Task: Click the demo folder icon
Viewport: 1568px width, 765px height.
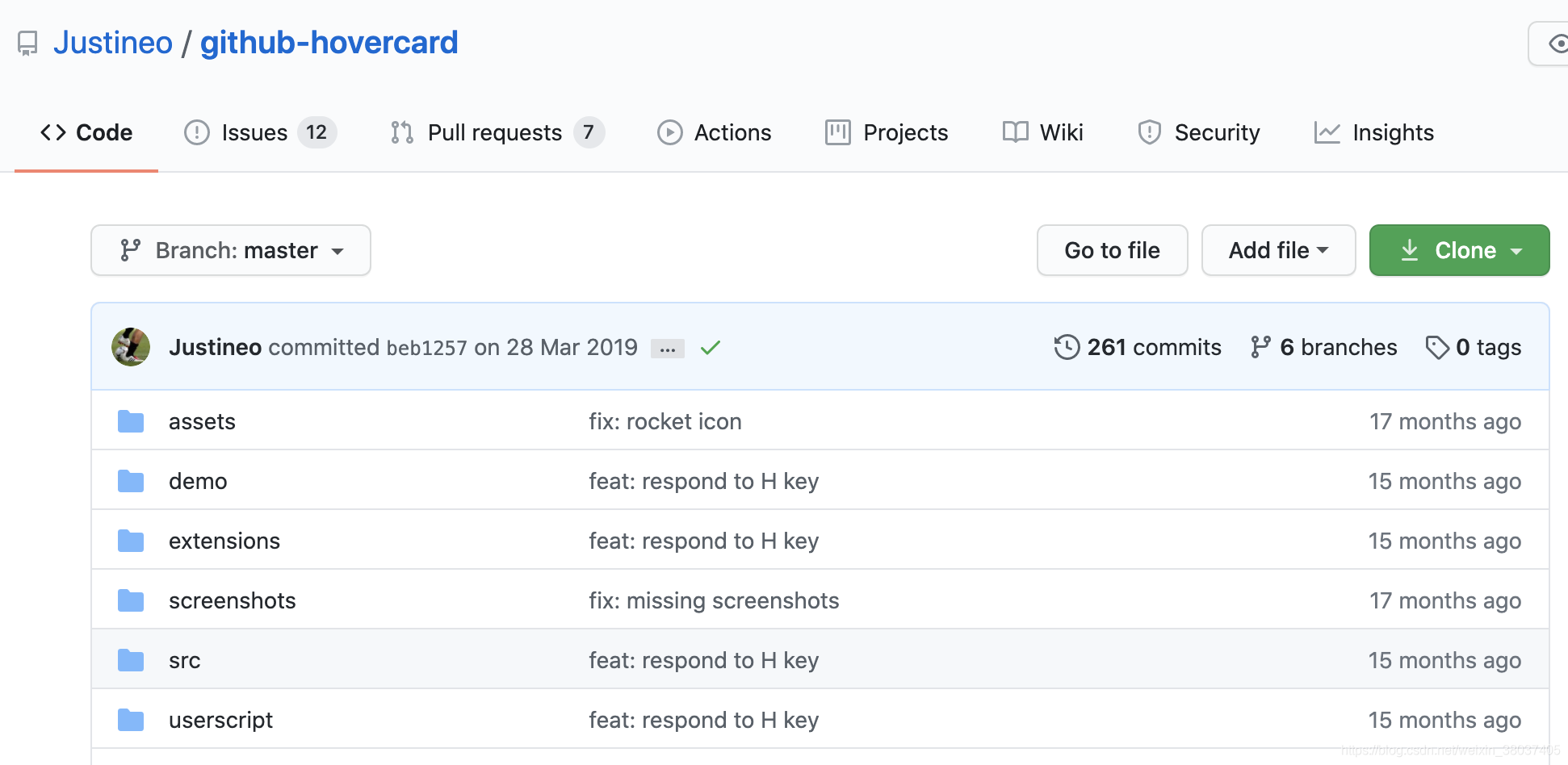Action: pos(131,481)
